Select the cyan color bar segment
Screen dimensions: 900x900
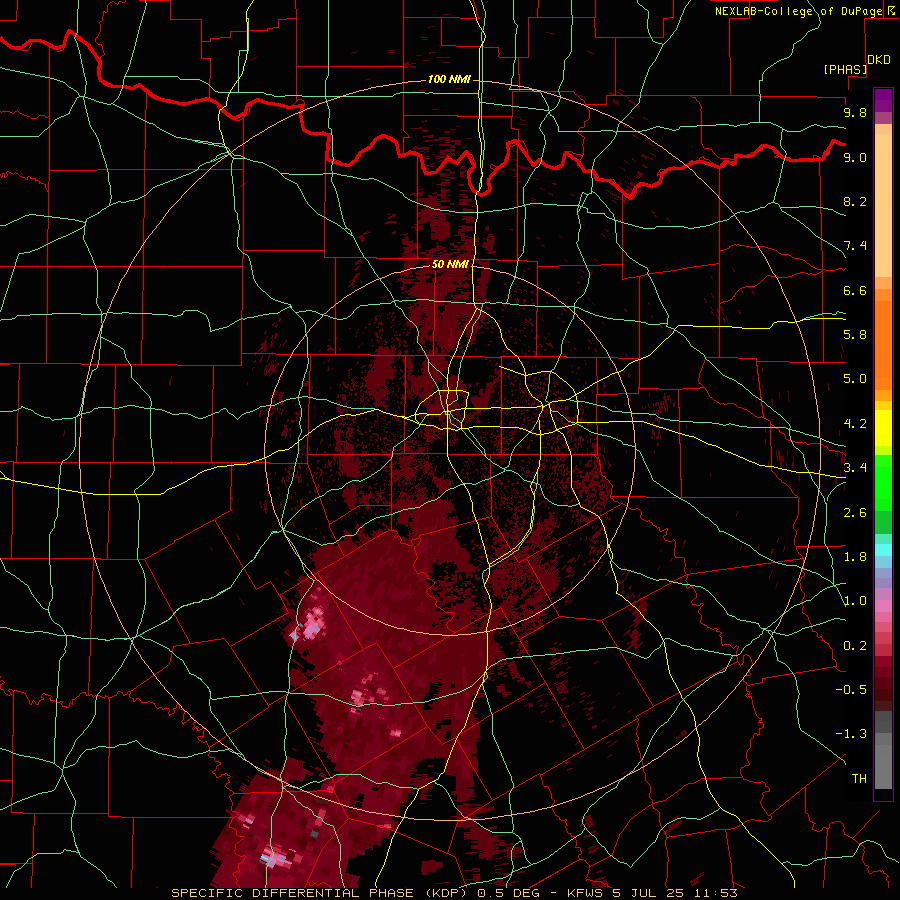(883, 550)
